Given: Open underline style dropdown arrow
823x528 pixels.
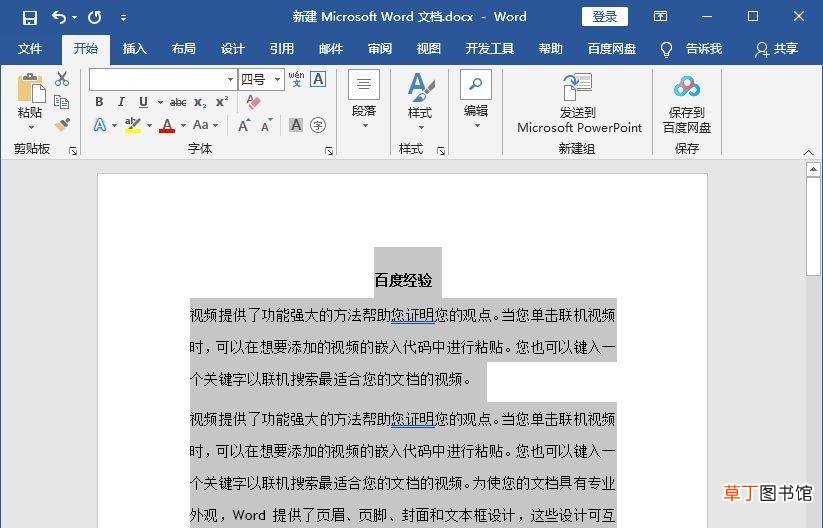Looking at the screenshot, I should [160, 102].
